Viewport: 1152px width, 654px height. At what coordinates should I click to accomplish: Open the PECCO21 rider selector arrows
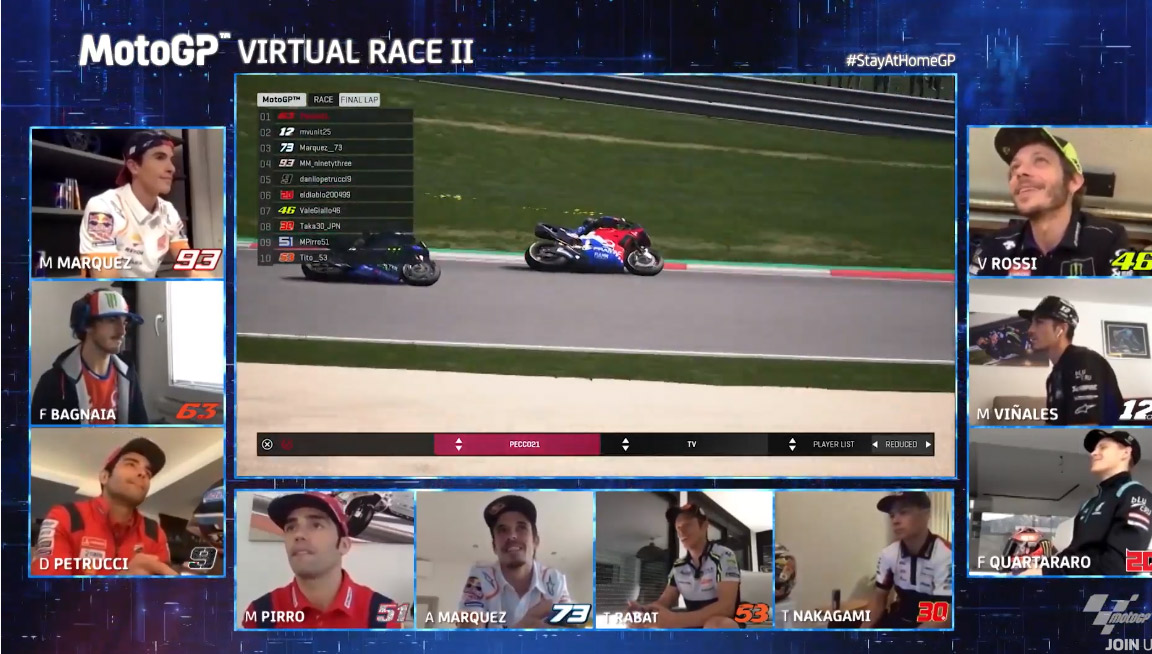[458, 444]
